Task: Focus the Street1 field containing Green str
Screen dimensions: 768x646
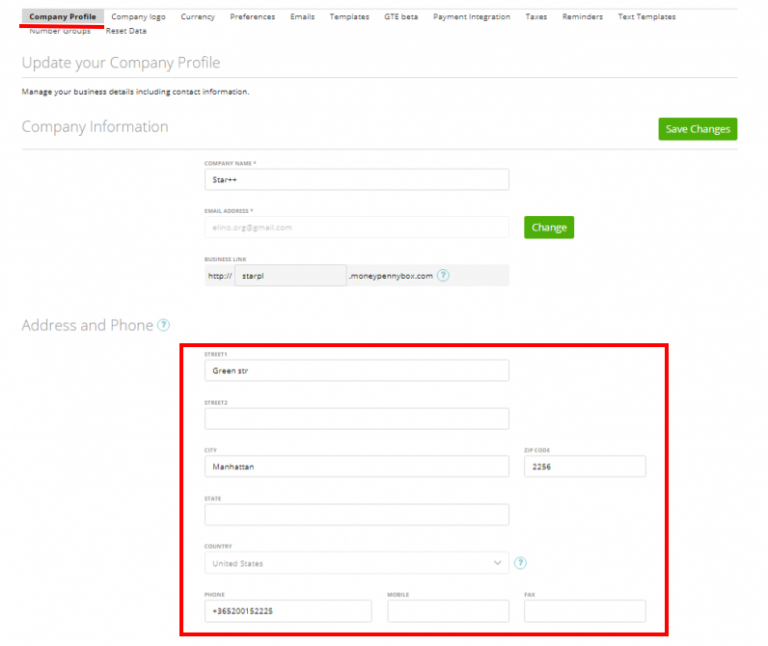Action: pyautogui.click(x=357, y=371)
